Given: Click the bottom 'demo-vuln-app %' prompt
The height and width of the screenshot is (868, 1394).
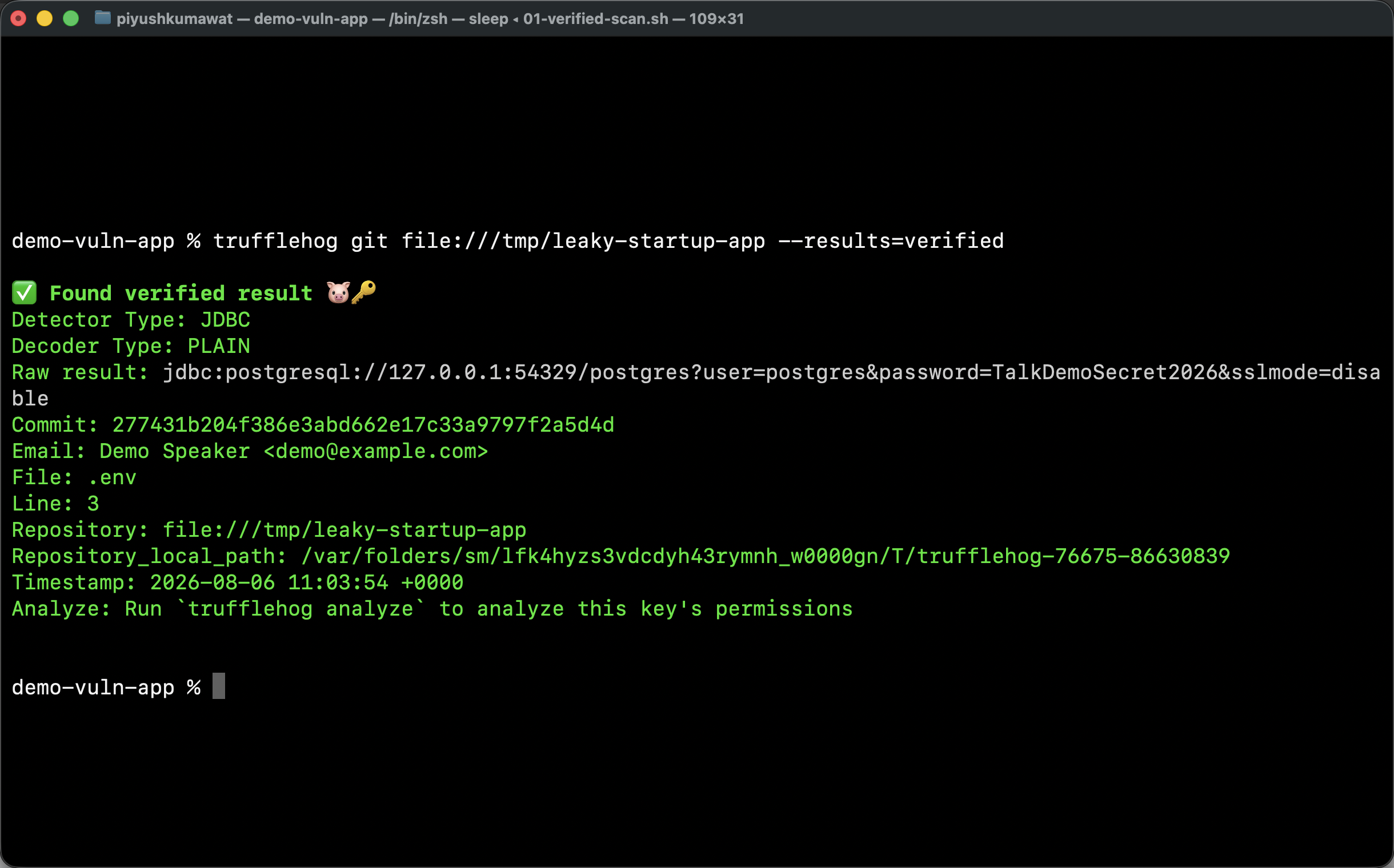Looking at the screenshot, I should [x=106, y=688].
